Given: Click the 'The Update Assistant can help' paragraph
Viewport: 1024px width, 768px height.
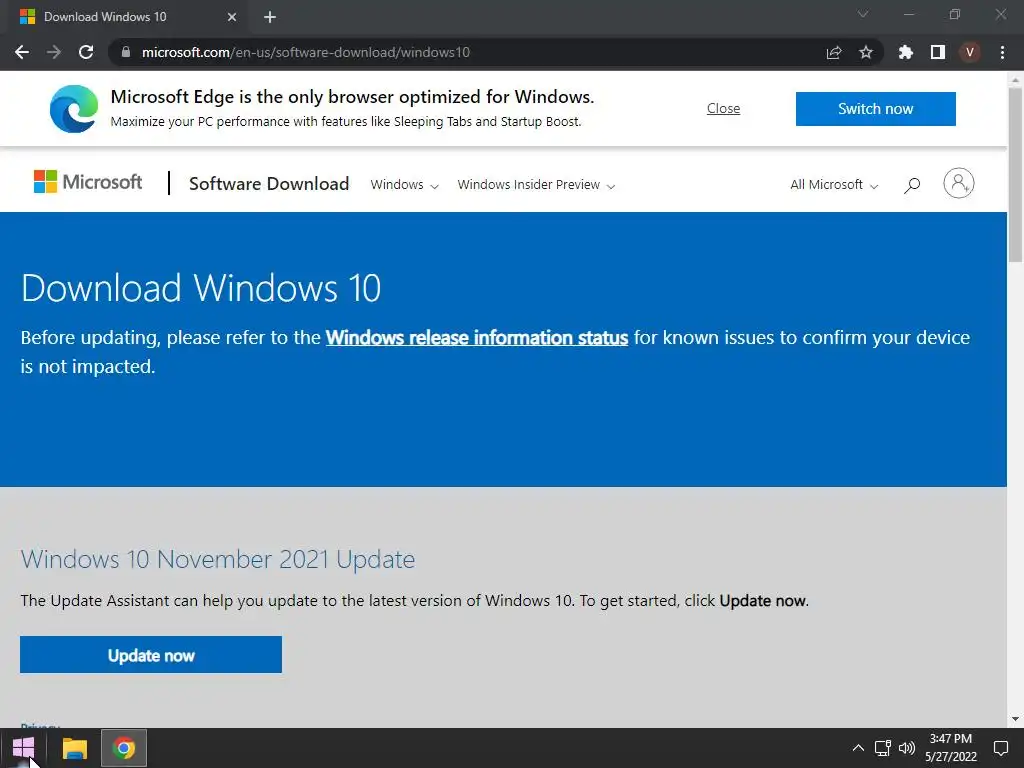Looking at the screenshot, I should tap(415, 601).
